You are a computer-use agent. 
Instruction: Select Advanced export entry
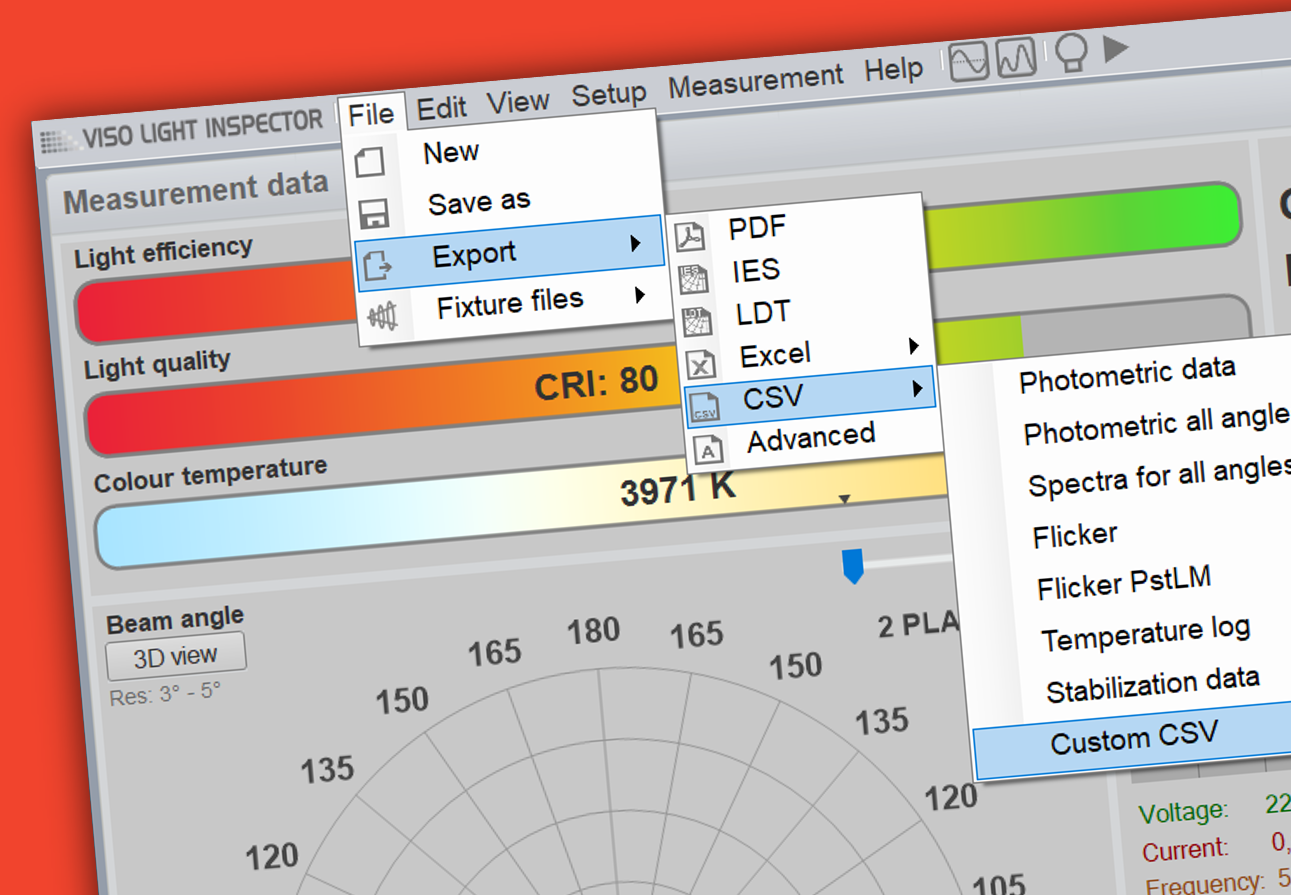pos(812,438)
